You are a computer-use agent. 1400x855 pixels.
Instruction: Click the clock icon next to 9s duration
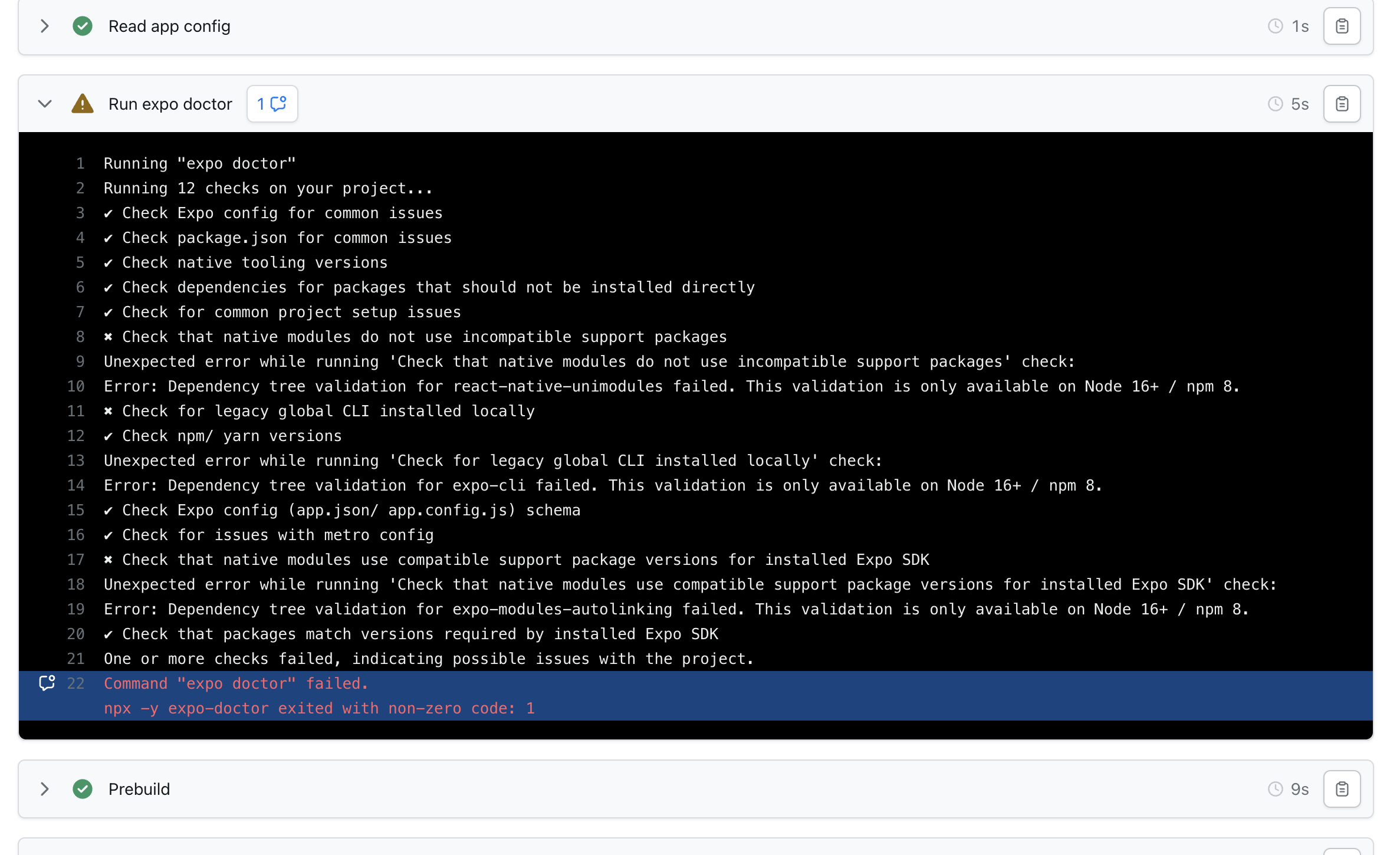[1275, 789]
